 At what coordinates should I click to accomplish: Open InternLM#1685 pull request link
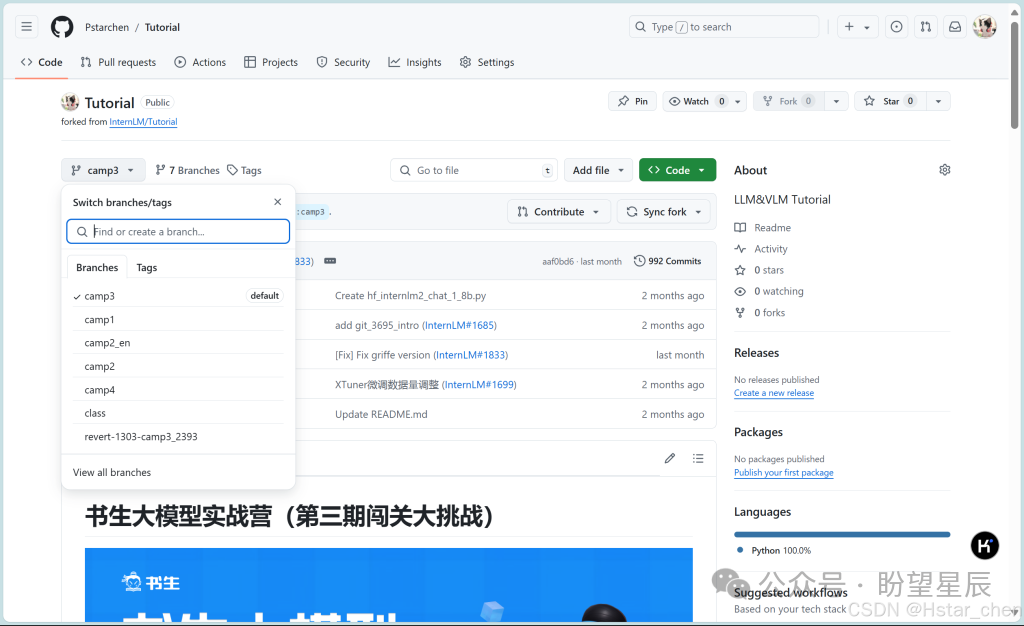460,325
